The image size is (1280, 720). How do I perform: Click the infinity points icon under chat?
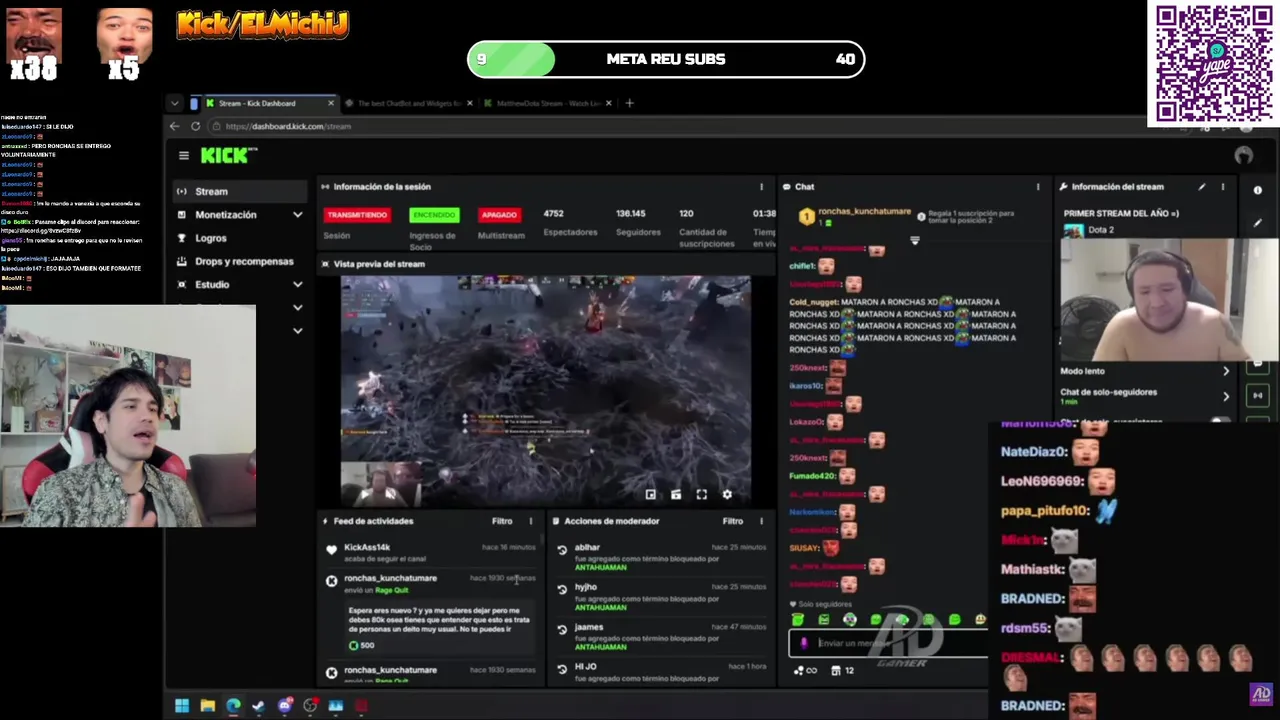(805, 670)
